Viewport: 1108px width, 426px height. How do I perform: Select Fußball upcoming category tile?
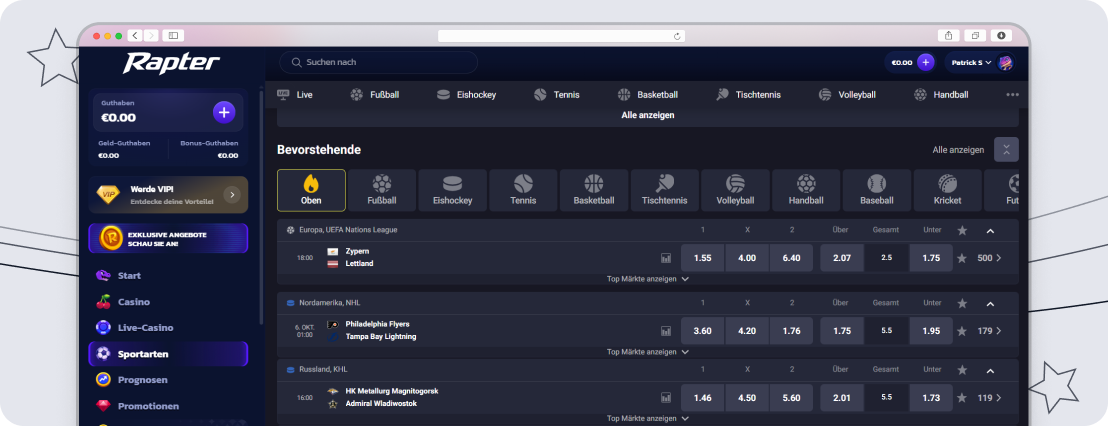click(382, 191)
